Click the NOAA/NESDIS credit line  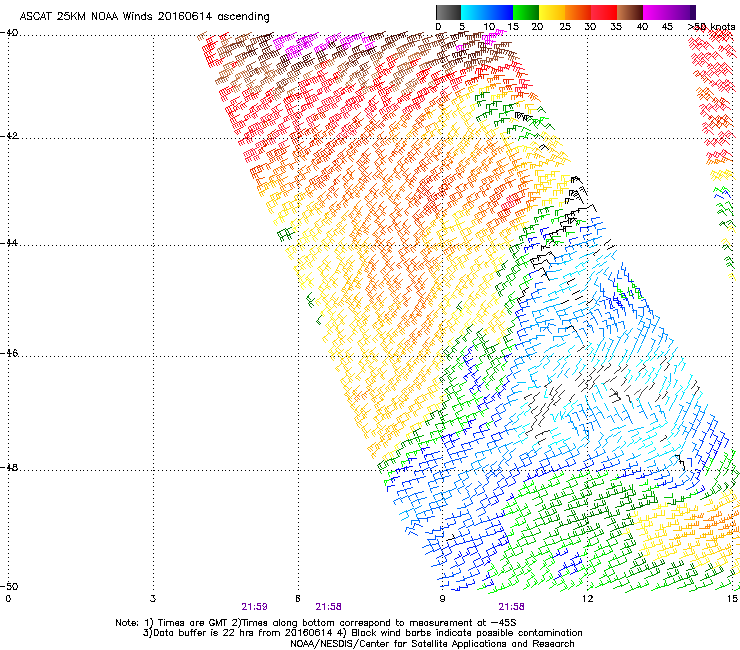[x=432, y=644]
